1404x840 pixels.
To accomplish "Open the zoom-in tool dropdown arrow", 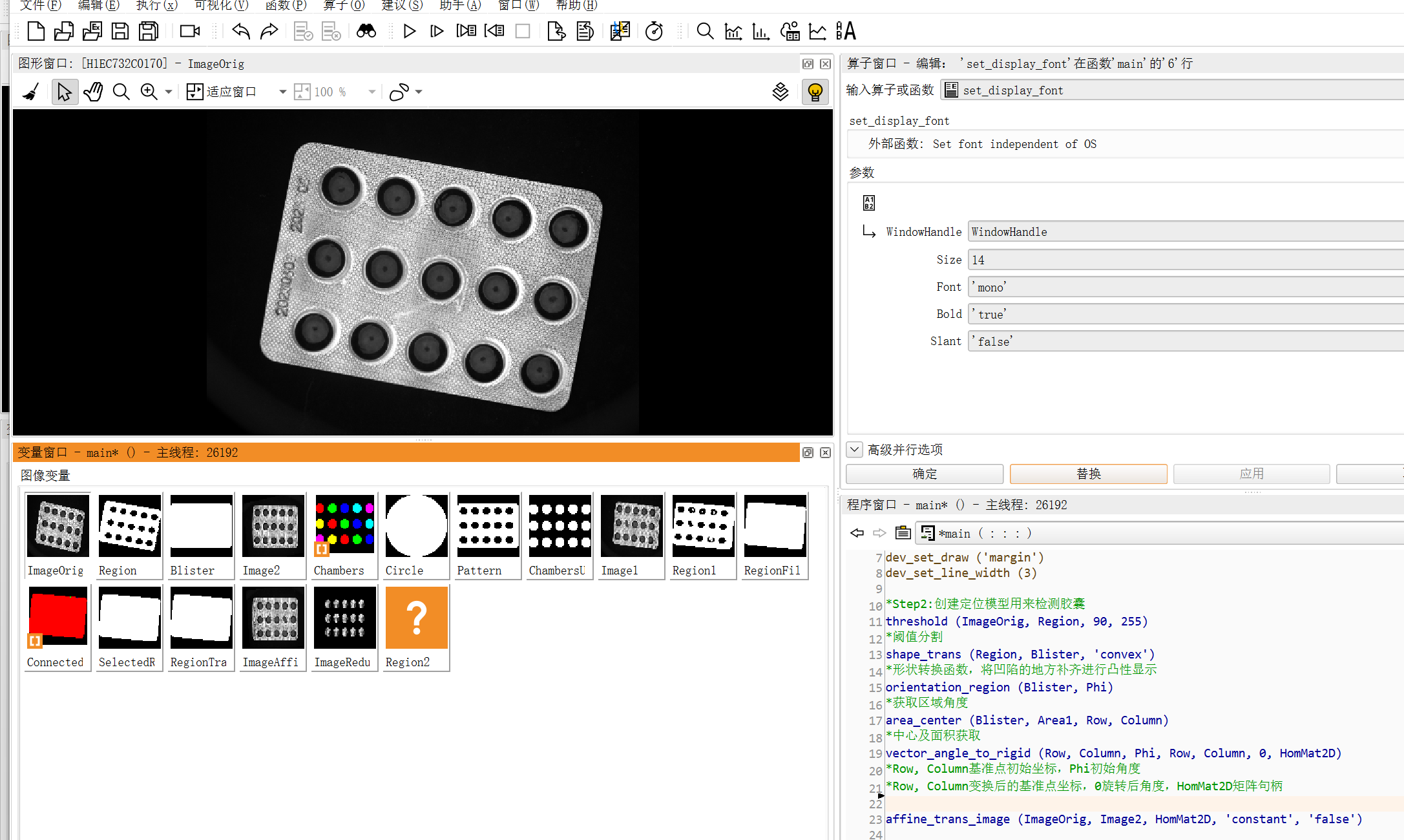I will tap(169, 92).
